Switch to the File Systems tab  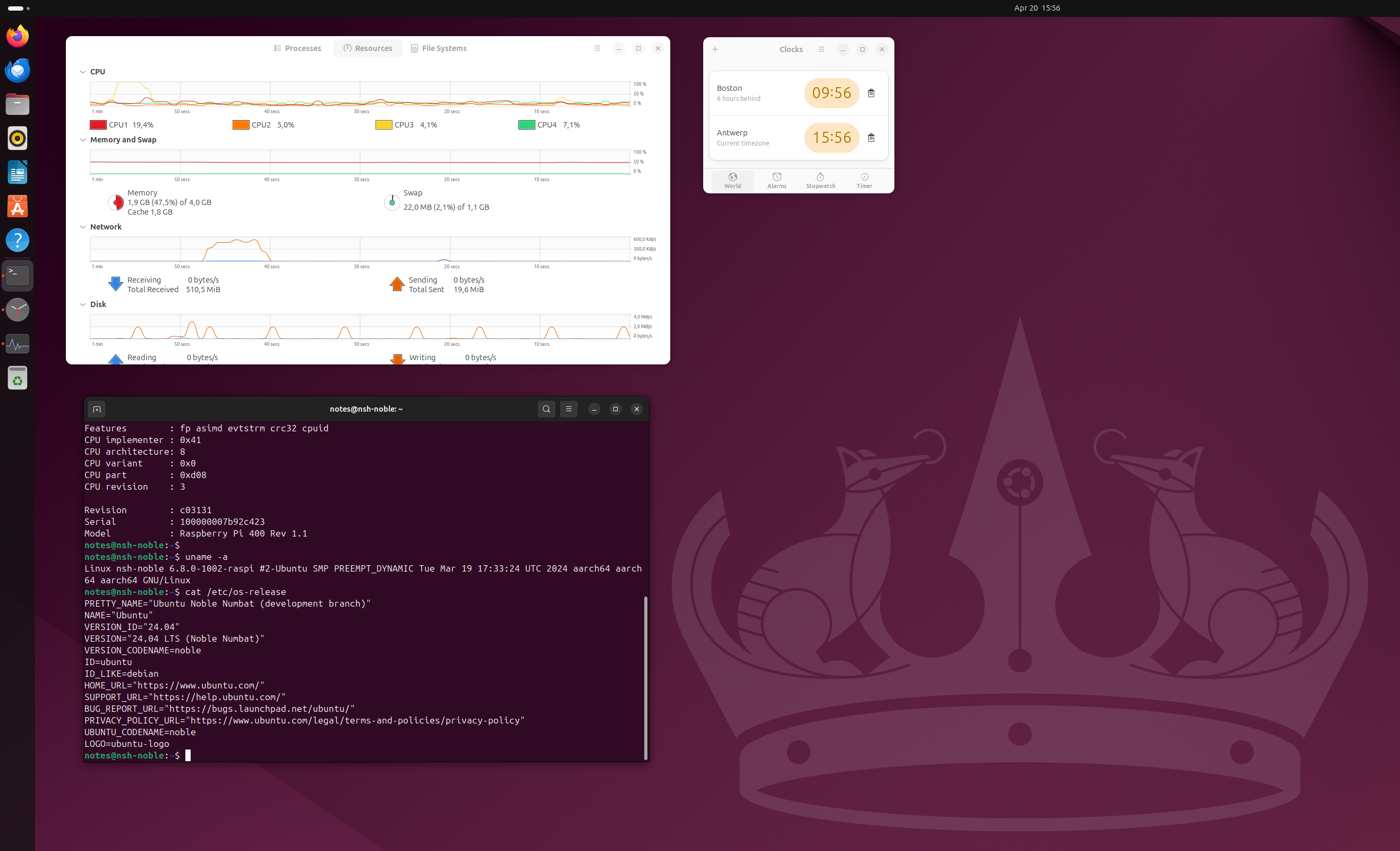(x=439, y=48)
